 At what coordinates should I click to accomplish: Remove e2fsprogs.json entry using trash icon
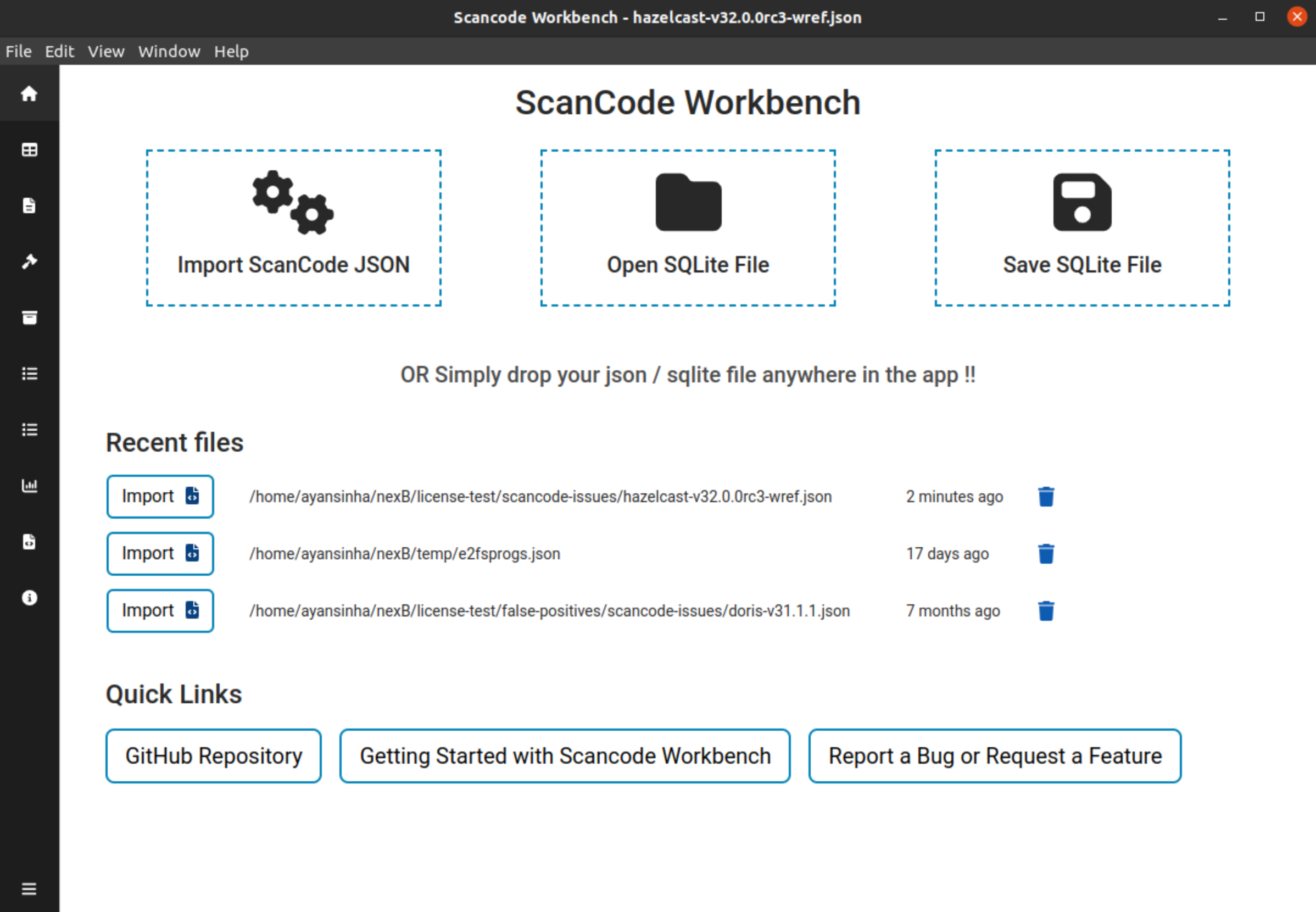pyautogui.click(x=1046, y=554)
